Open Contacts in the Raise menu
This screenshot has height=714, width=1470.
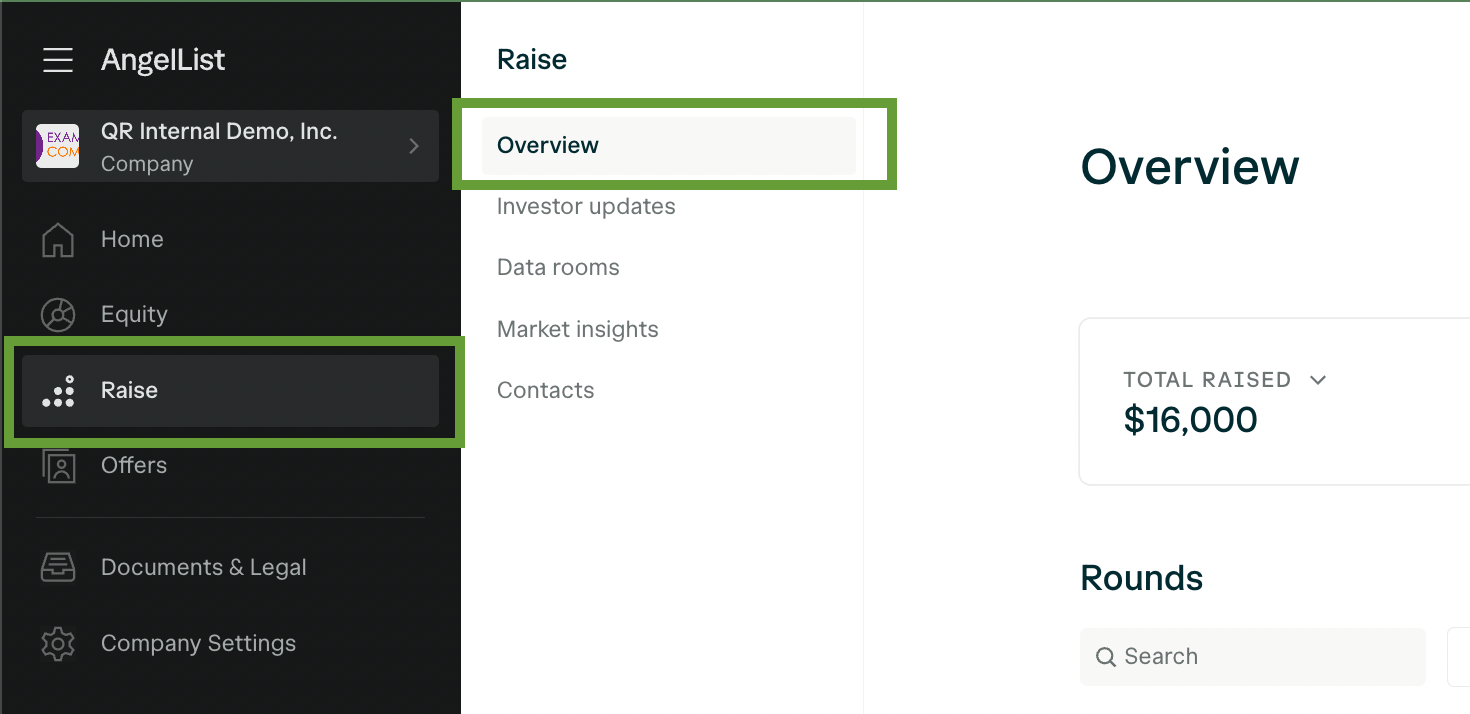point(546,391)
